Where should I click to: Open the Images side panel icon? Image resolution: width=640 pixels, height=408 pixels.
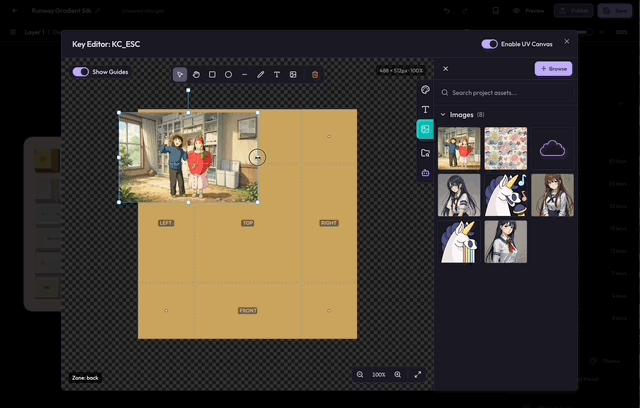click(x=425, y=129)
